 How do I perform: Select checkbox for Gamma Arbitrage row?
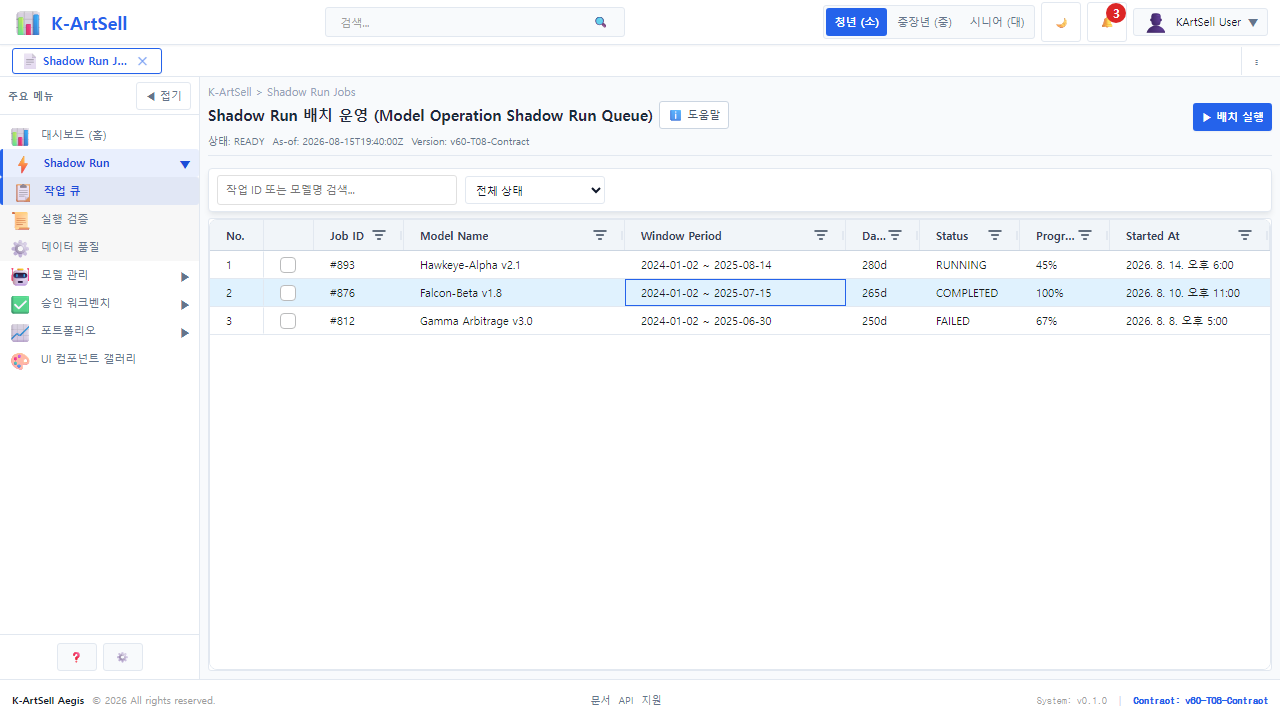click(x=288, y=321)
